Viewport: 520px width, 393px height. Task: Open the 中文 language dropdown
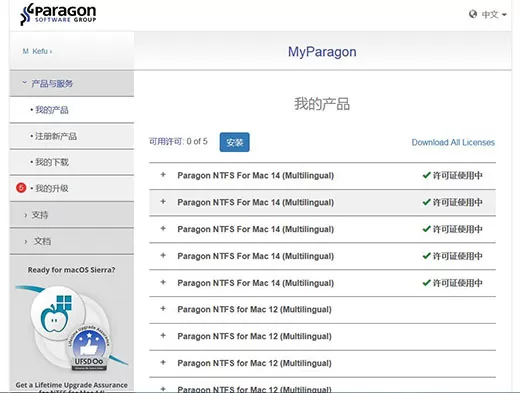point(494,14)
